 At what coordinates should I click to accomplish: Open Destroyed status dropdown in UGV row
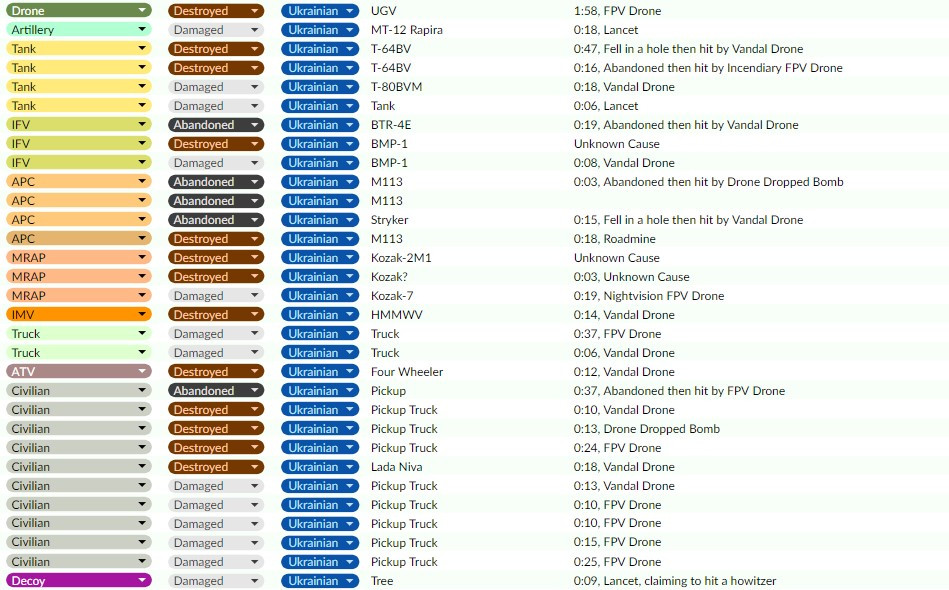(216, 10)
